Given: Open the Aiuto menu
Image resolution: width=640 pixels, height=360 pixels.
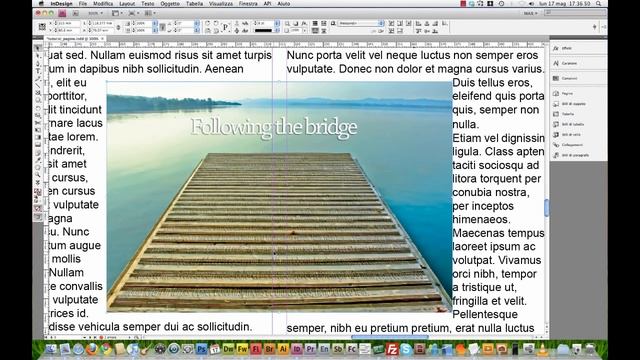Looking at the screenshot, I should click(x=284, y=4).
